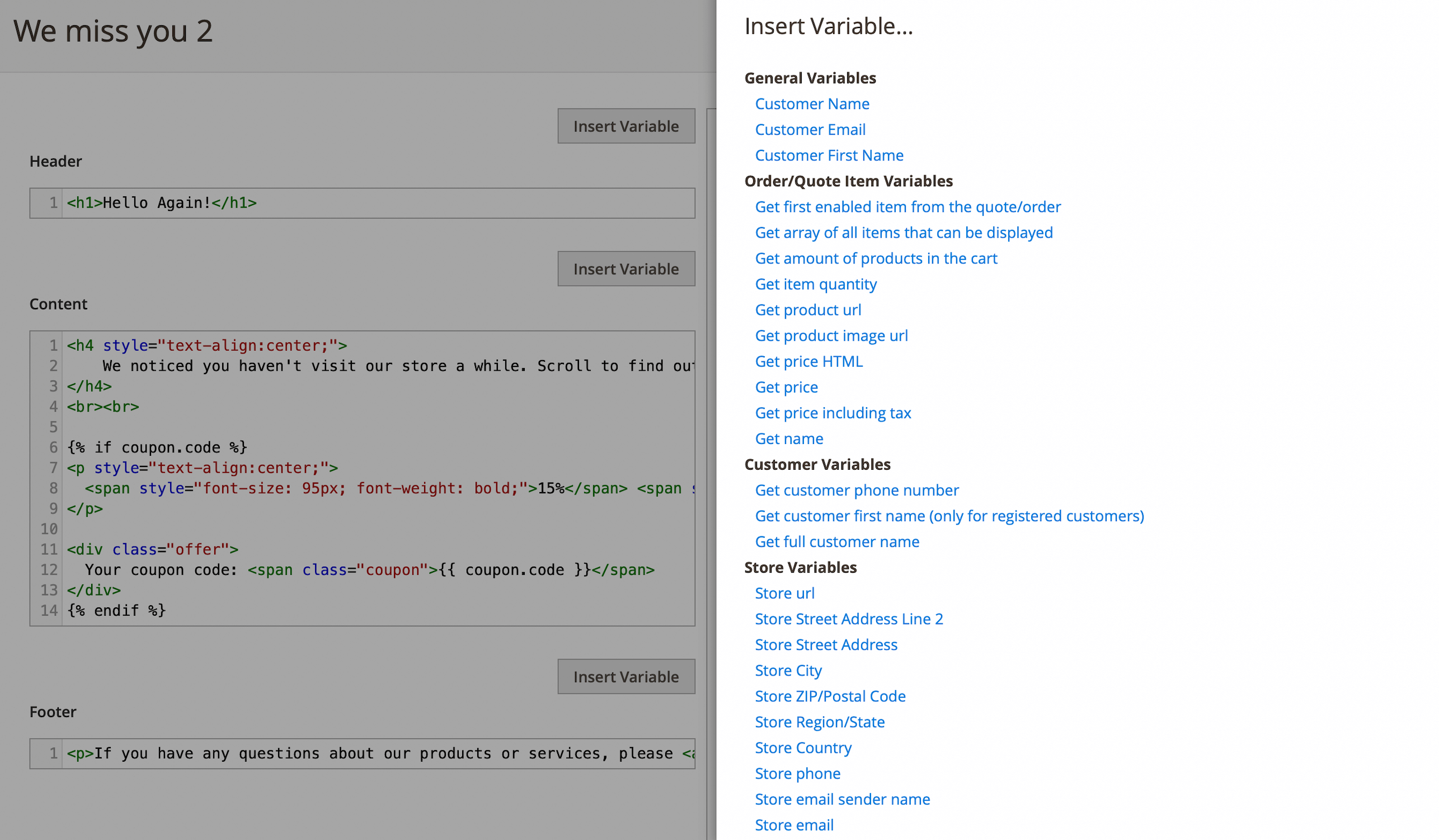Select Get first enabled item from the quote/order
The width and height of the screenshot is (1439, 840).
pos(908,206)
